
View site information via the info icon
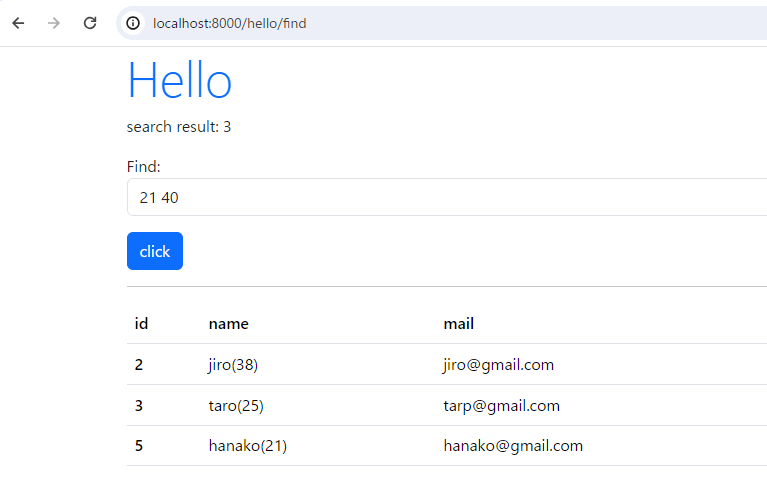click(x=133, y=23)
